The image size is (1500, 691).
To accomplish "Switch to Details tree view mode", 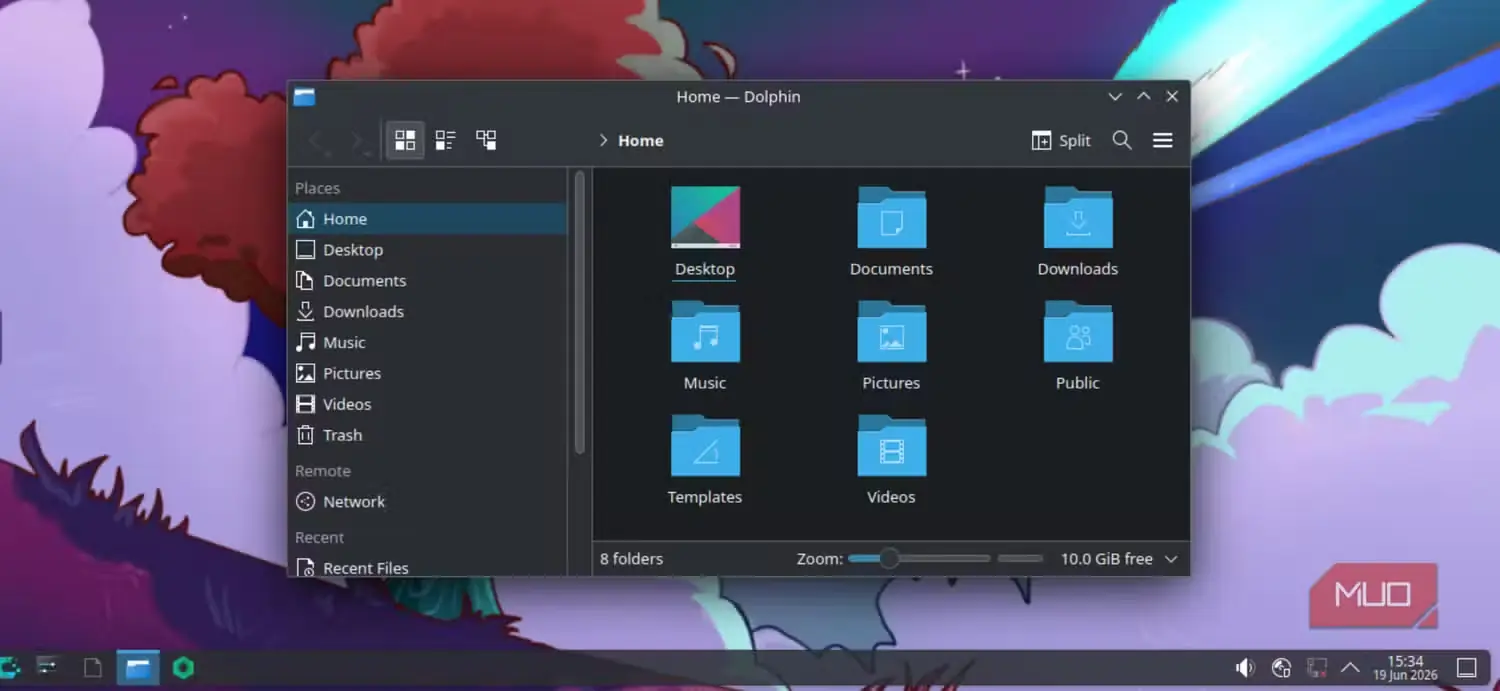I will (486, 140).
